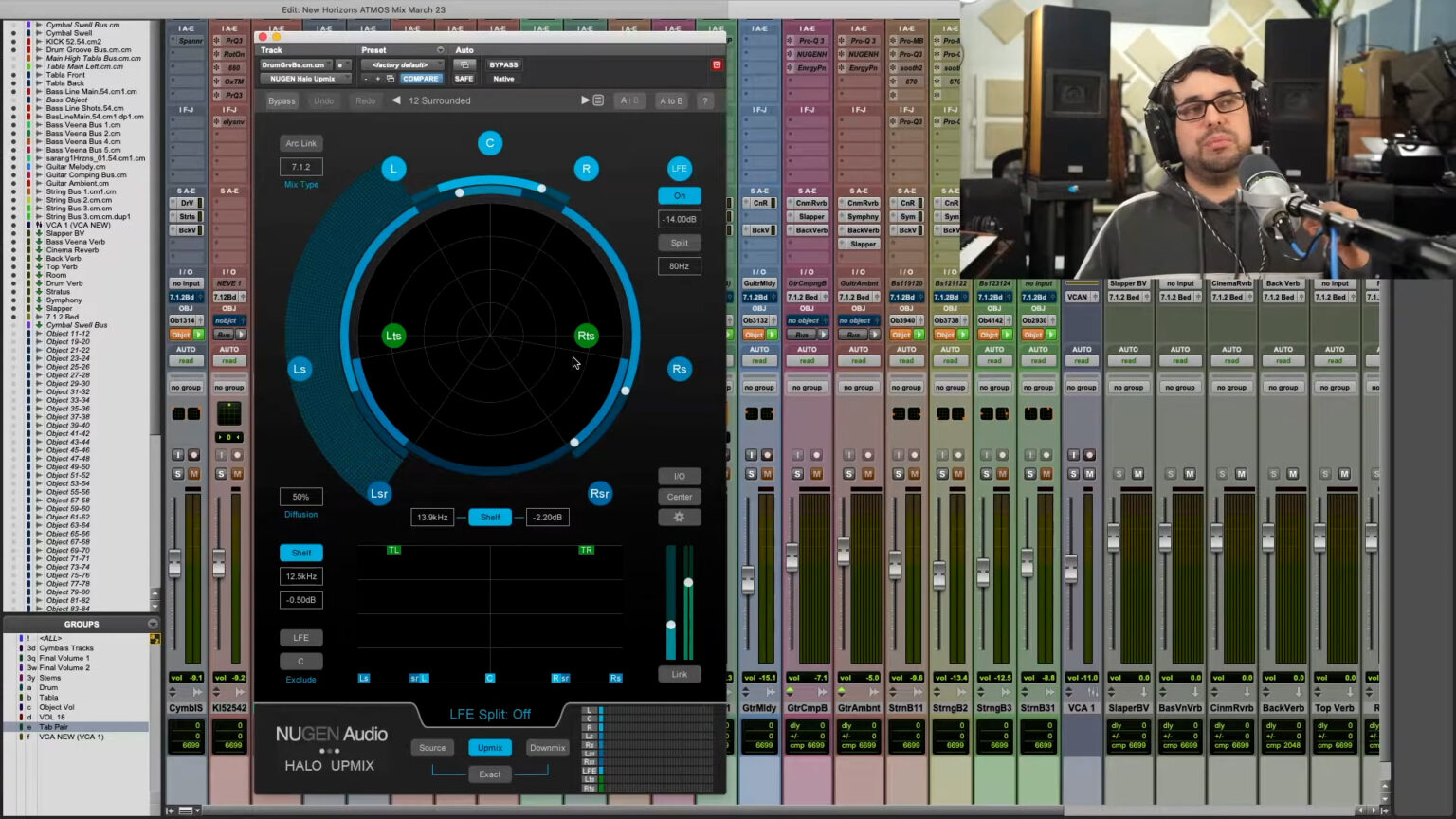
Task: Click the LFE channel circle icon
Action: [680, 169]
